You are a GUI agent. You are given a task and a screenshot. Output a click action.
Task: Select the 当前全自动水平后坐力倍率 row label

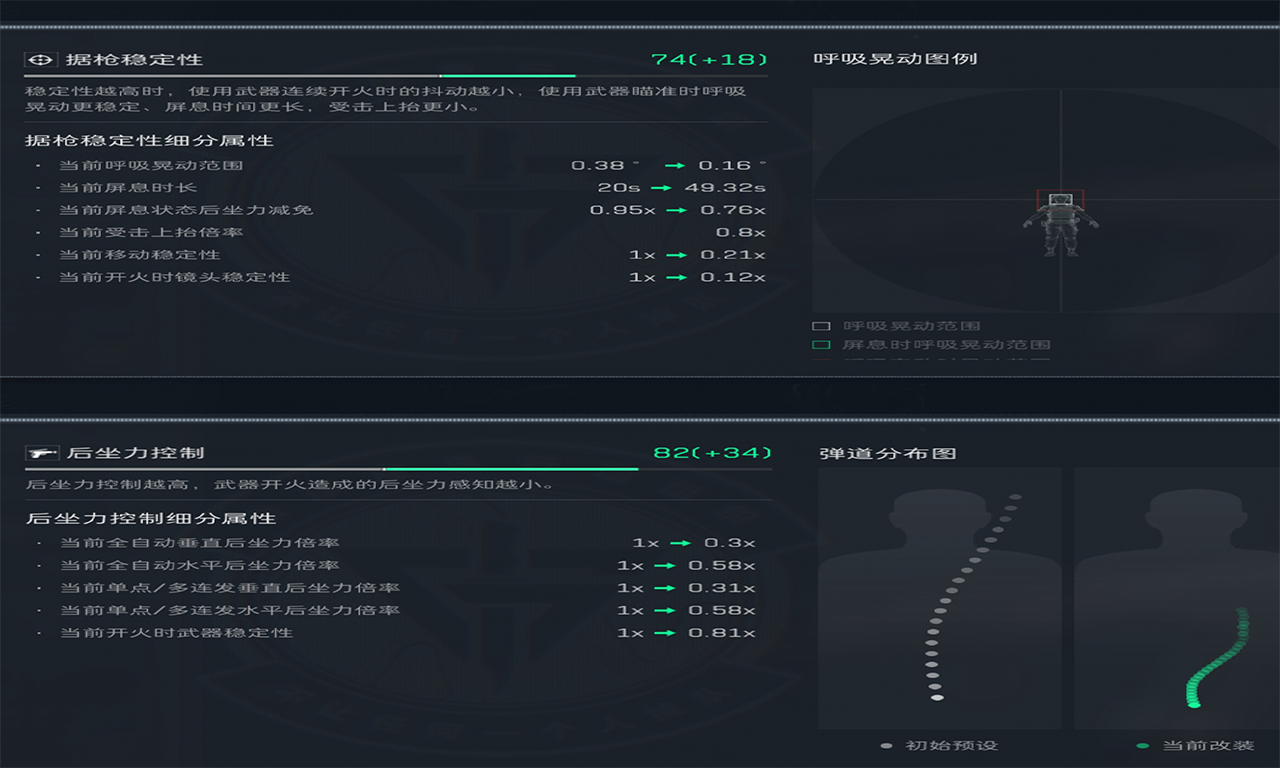(199, 566)
